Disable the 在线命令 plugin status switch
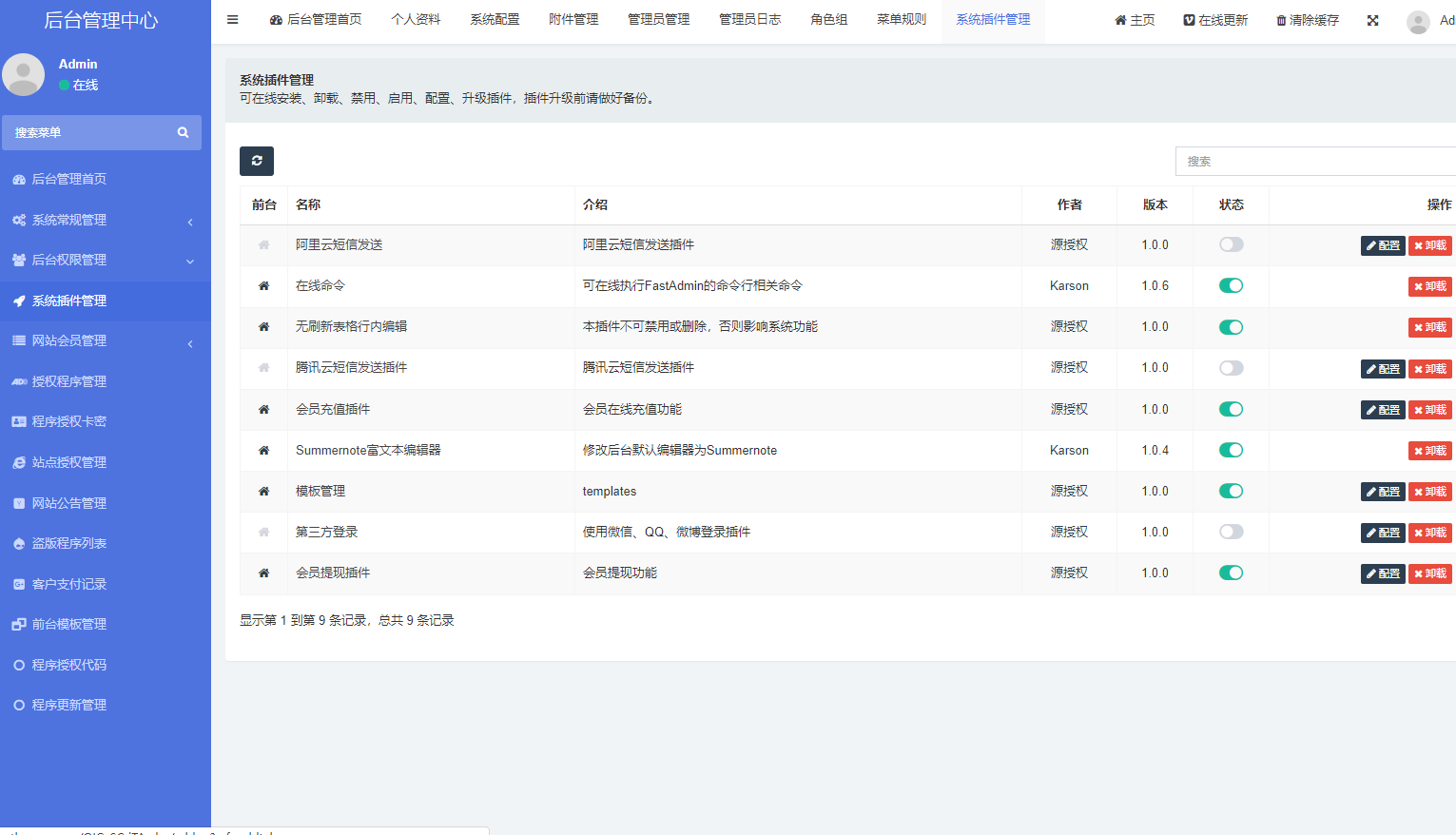The width and height of the screenshot is (1456, 835). click(1231, 286)
